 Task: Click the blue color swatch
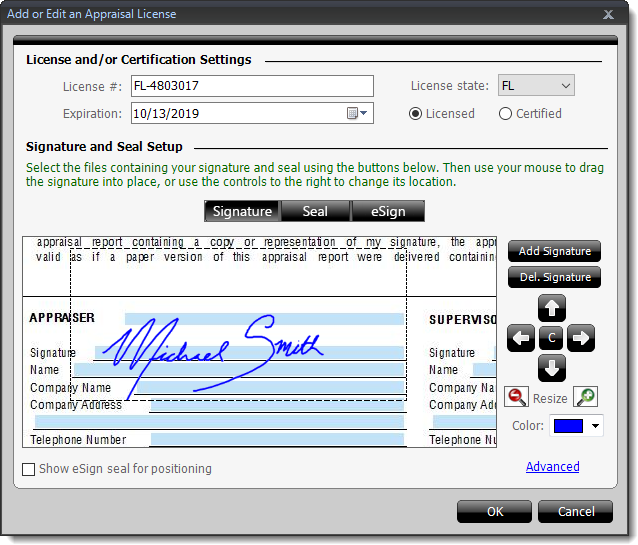[567, 427]
